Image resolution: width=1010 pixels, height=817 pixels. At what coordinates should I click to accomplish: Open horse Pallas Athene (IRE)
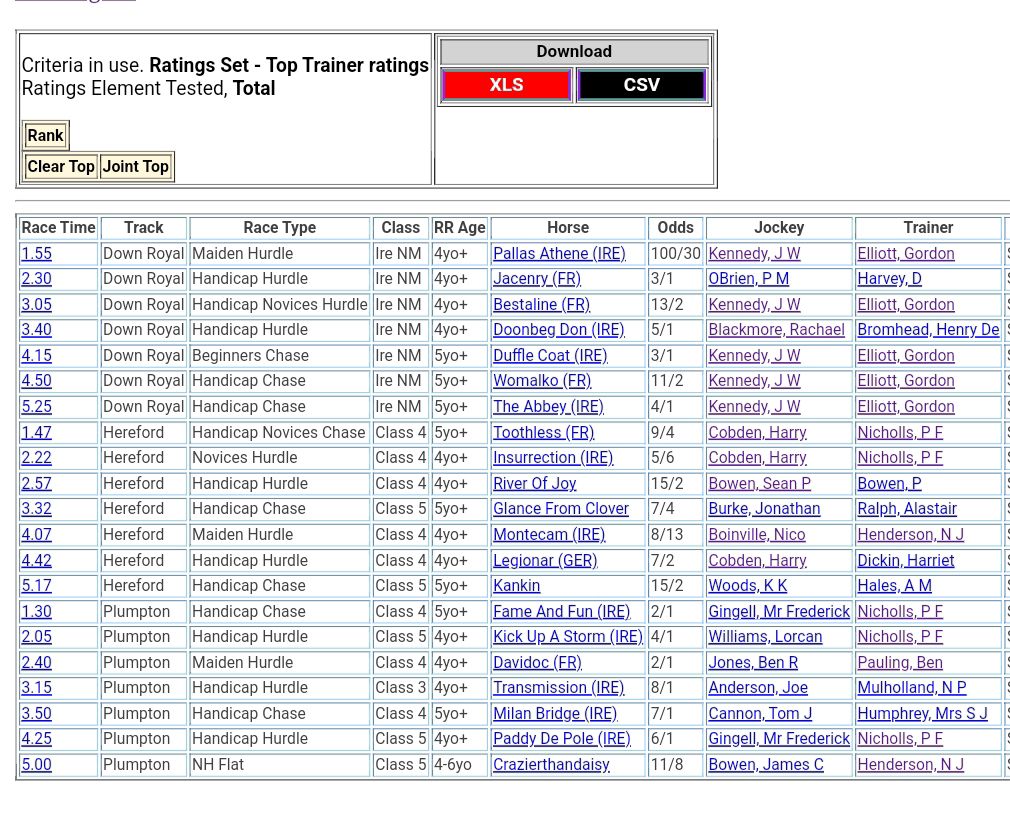(x=559, y=254)
